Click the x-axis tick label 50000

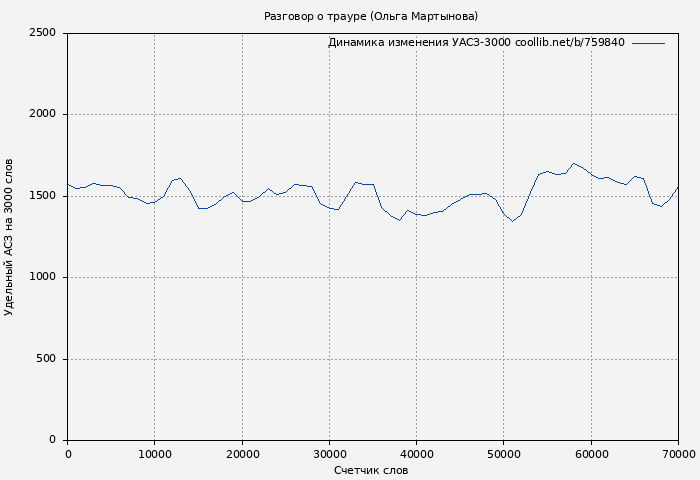[503, 454]
